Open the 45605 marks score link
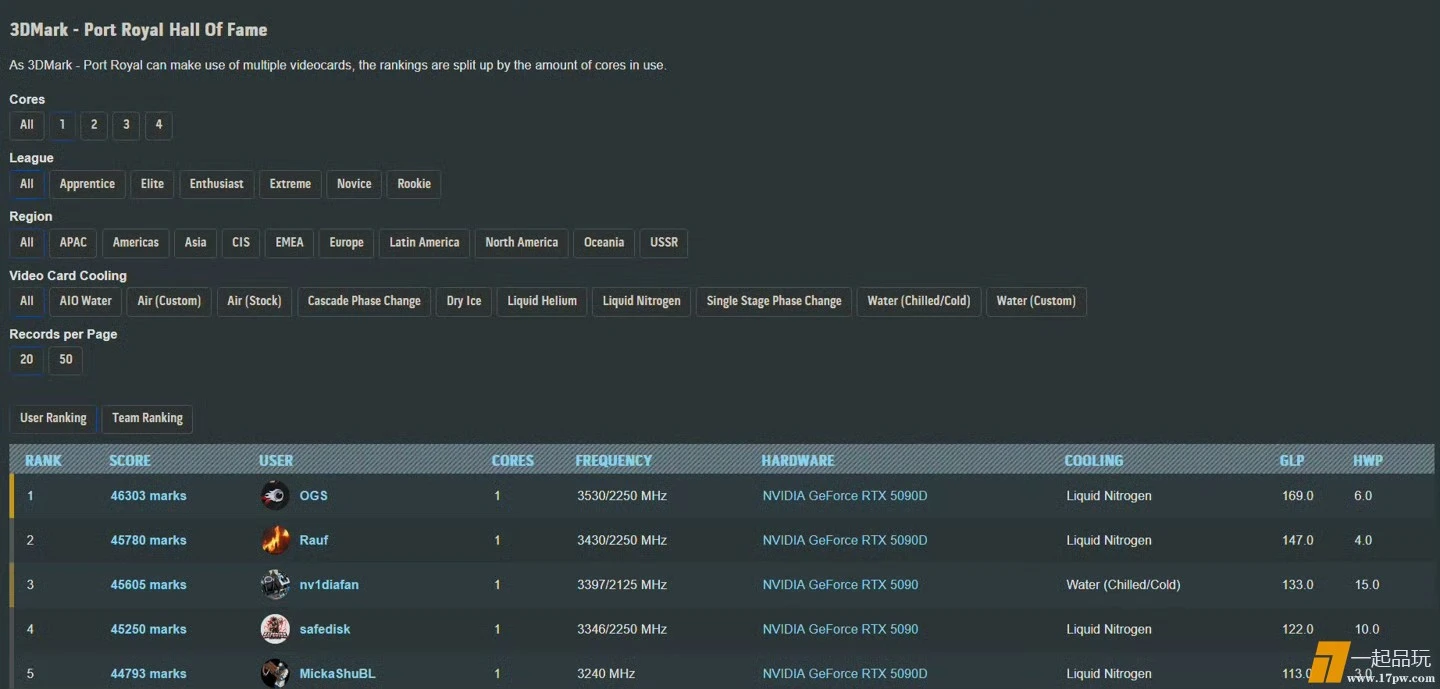The width and height of the screenshot is (1440, 689). pyautogui.click(x=148, y=585)
